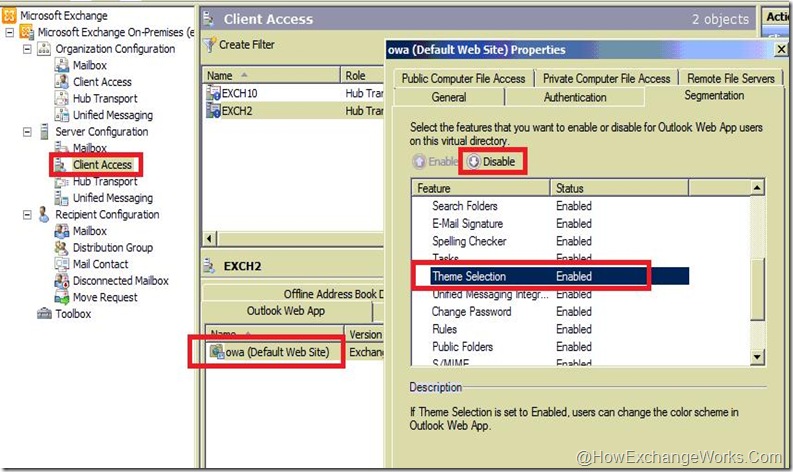793x472 pixels.
Task: Click the Create Filter funnel icon
Action: pyautogui.click(x=210, y=45)
